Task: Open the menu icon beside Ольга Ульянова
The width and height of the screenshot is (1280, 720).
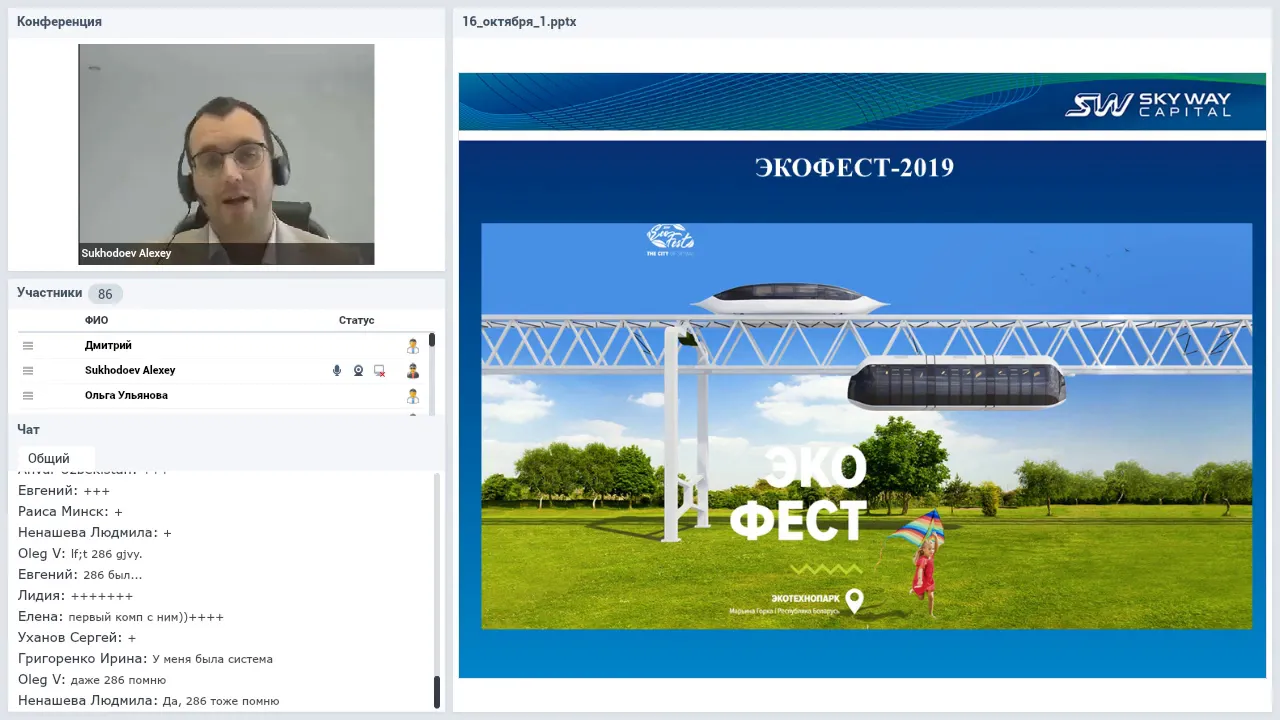Action: click(x=28, y=396)
